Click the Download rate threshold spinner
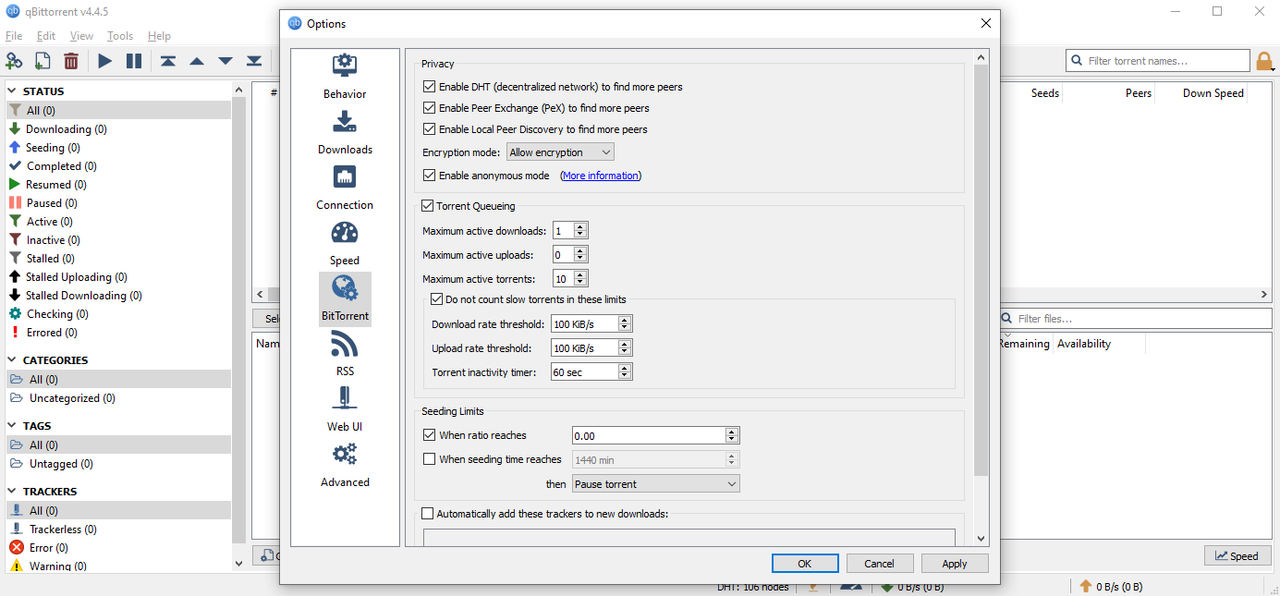The height and width of the screenshot is (596, 1280). (x=592, y=324)
